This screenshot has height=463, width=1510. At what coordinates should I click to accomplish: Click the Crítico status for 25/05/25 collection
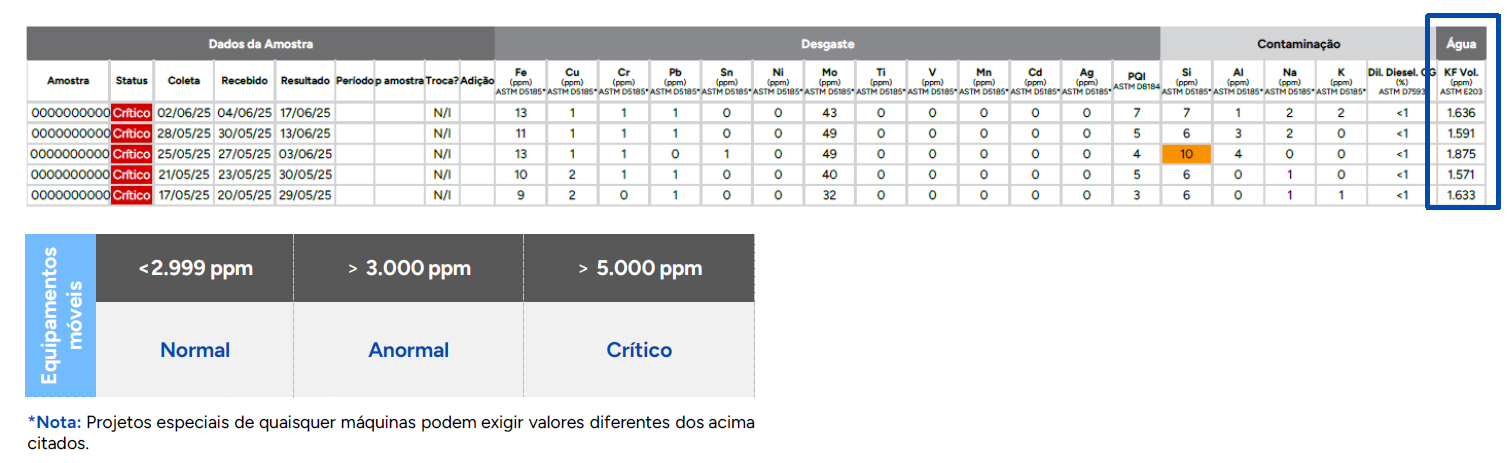click(131, 154)
